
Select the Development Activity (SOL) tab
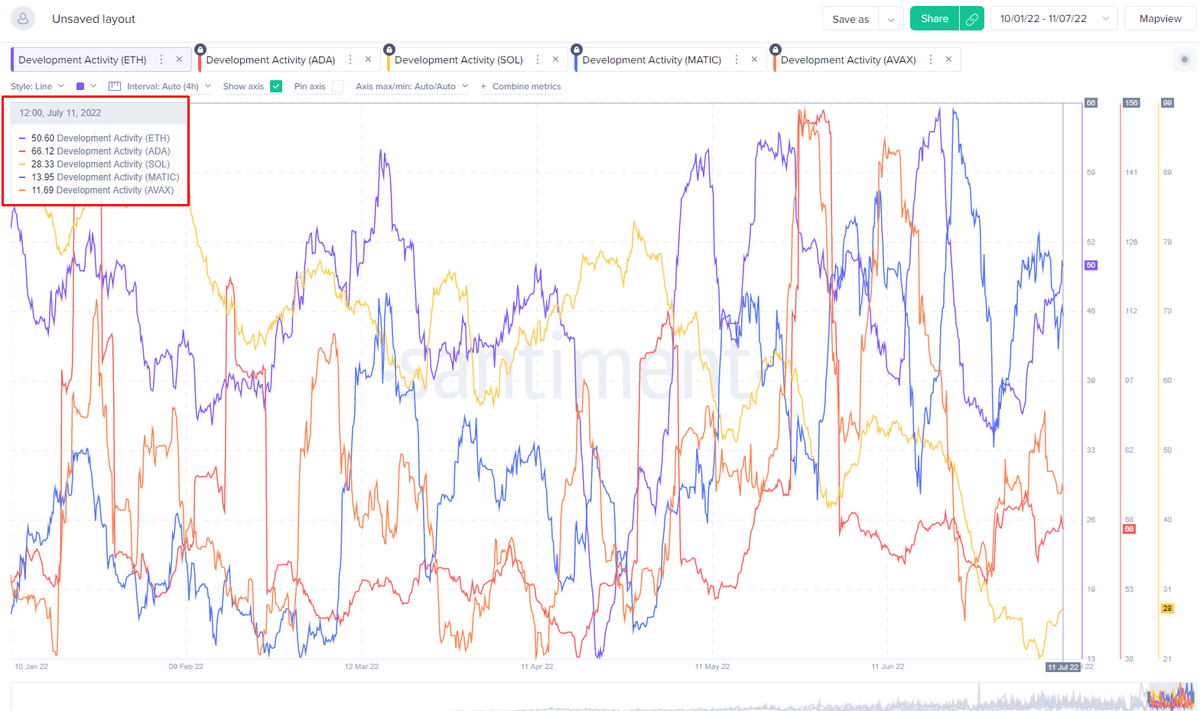[459, 60]
